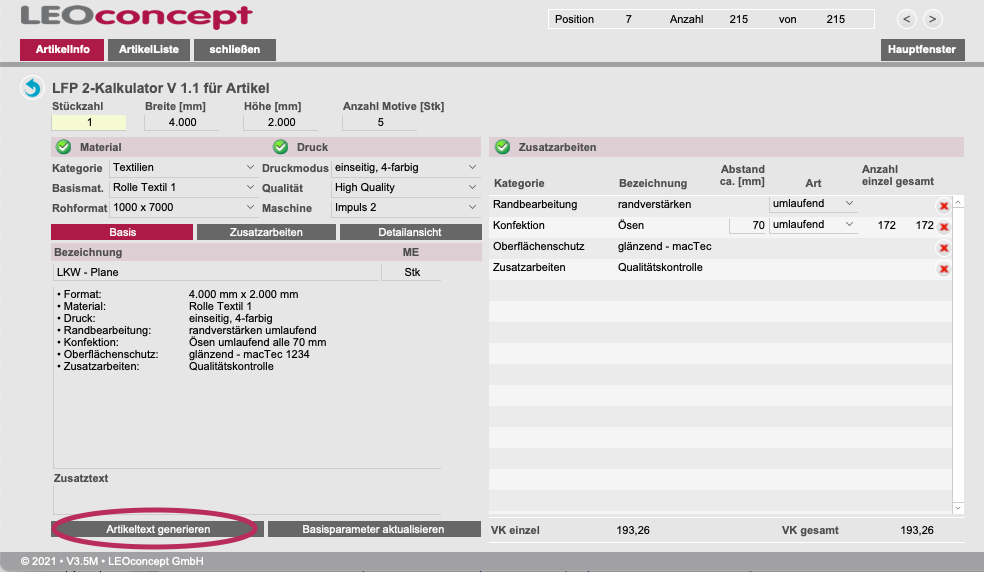Go to previous position arrow button
Viewport: 984px width, 572px height.
tap(906, 19)
